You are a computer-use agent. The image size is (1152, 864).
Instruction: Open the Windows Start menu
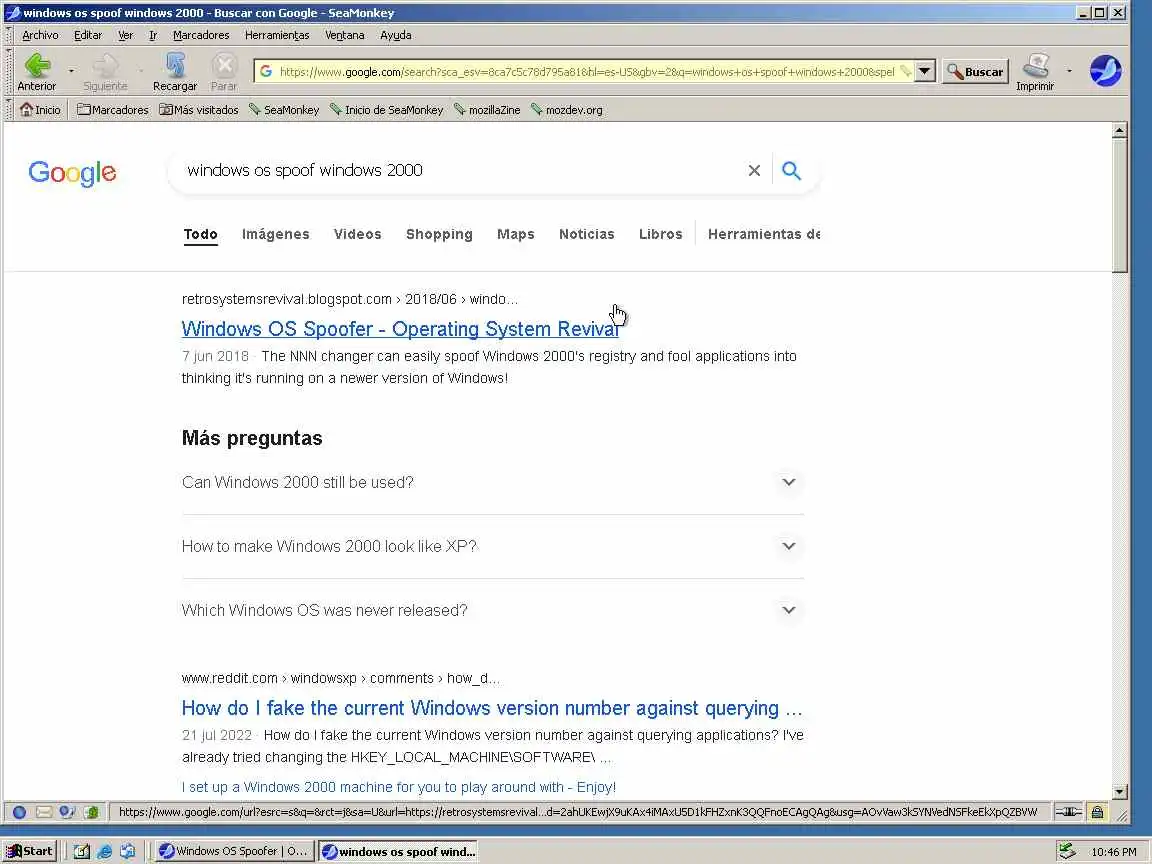point(29,851)
